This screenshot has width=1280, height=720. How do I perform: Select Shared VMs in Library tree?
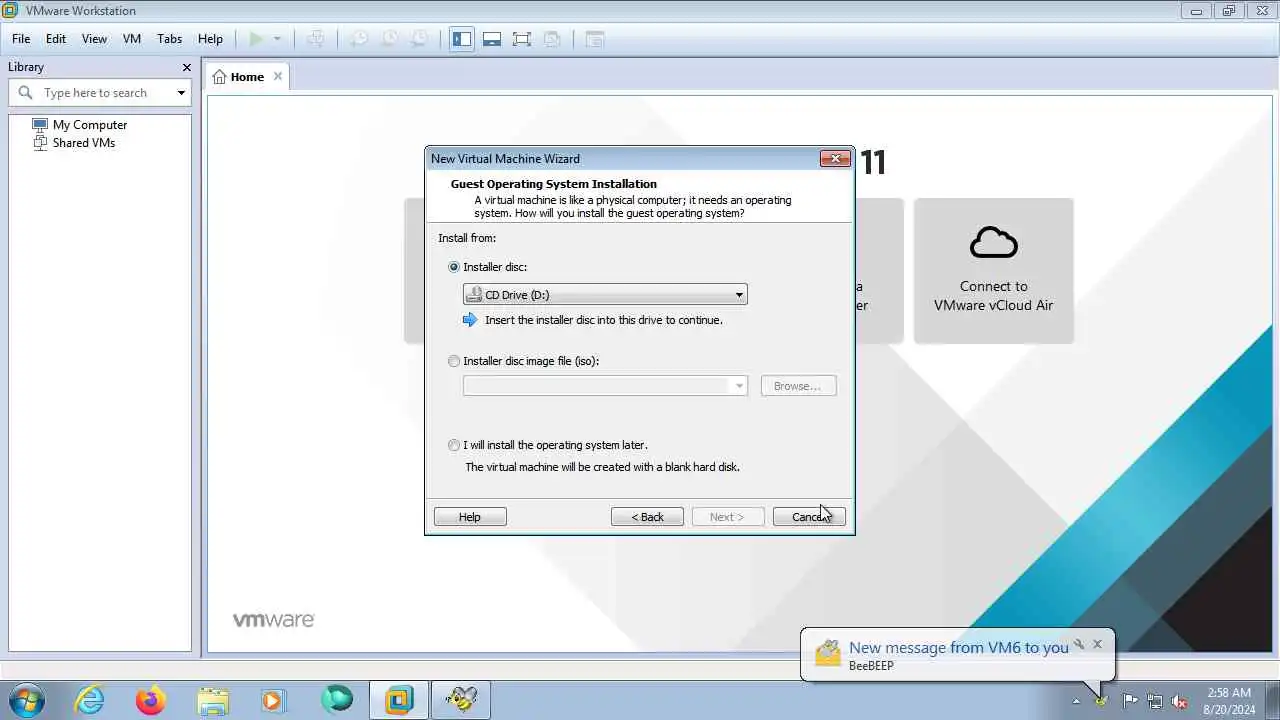[84, 143]
